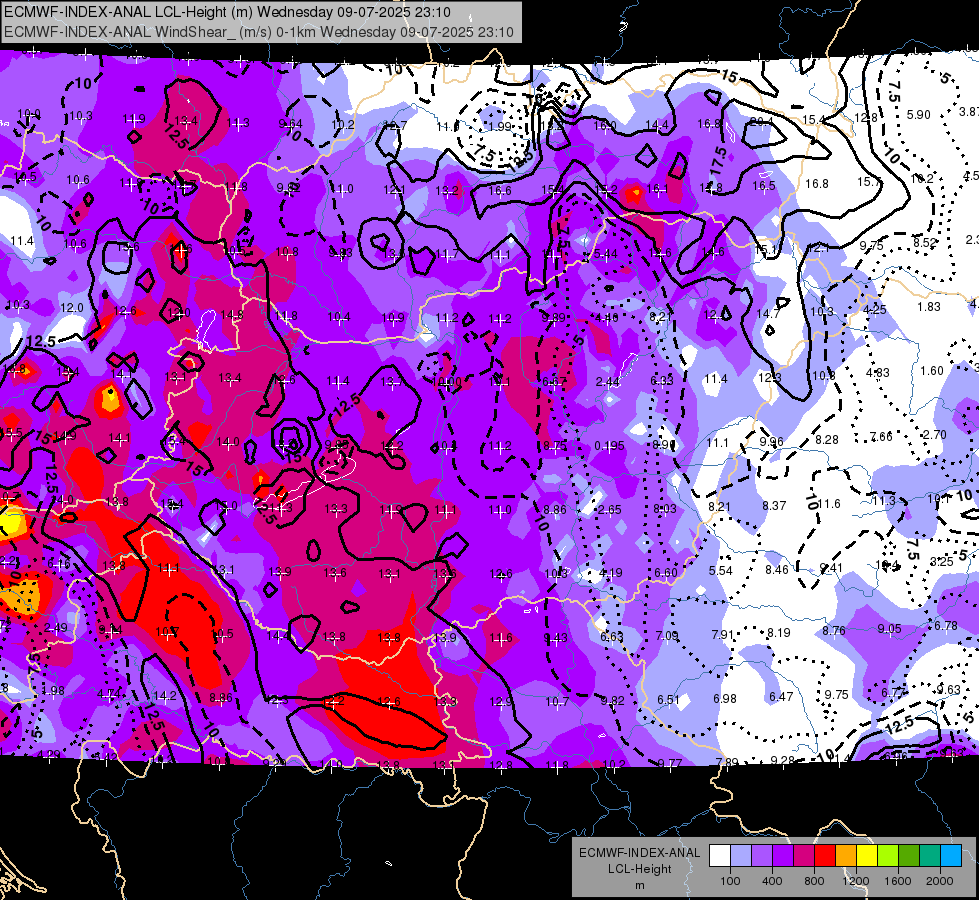This screenshot has height=900, width=979.
Task: Select the medium purple legend swatch
Action: (762, 856)
